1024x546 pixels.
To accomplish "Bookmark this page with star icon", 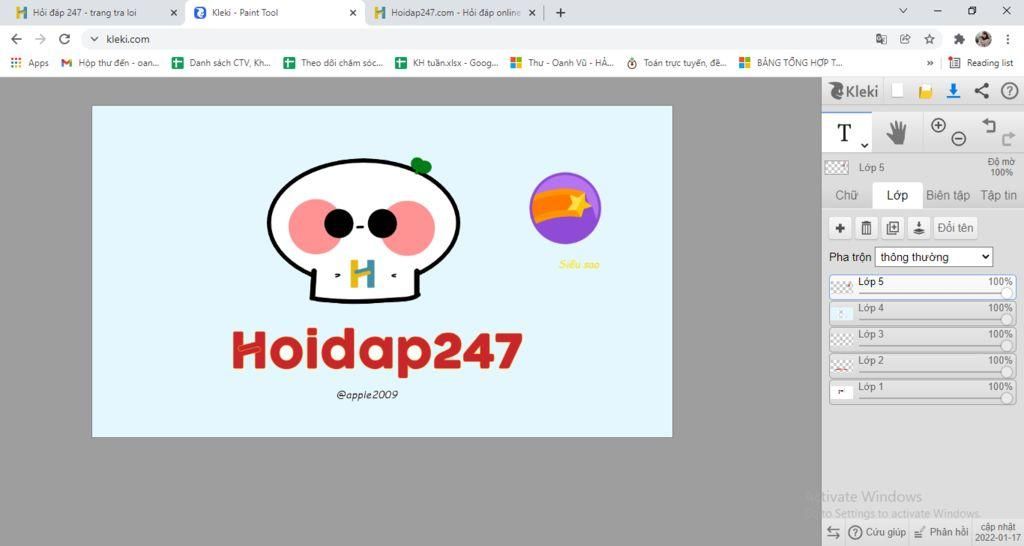I will 929,39.
